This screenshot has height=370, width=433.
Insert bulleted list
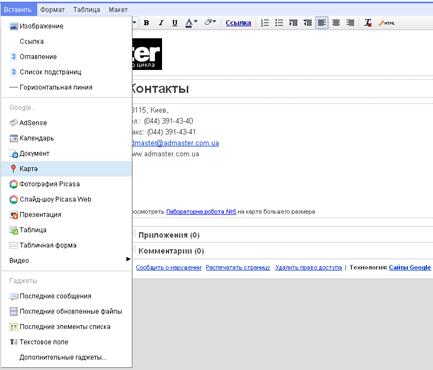[279, 23]
